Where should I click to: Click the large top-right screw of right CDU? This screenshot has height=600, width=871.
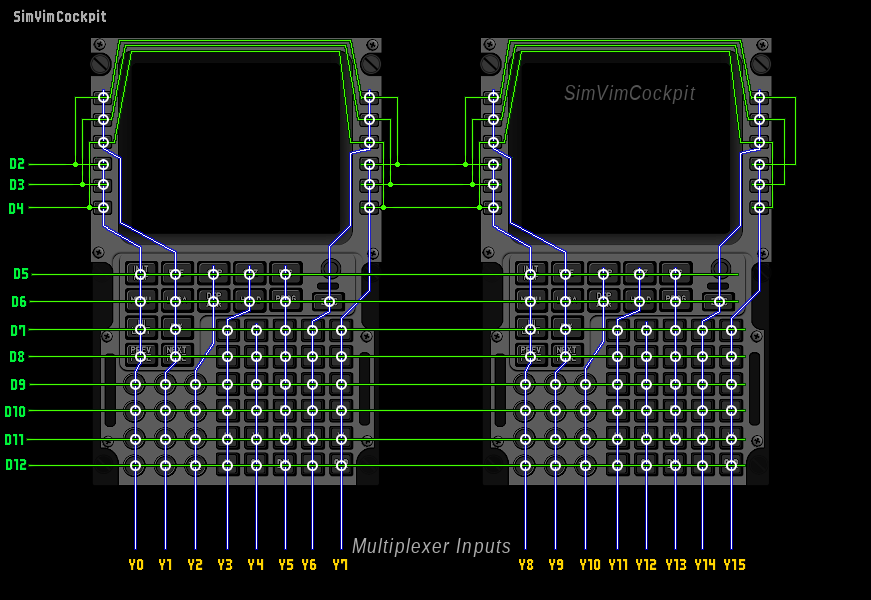(x=761, y=64)
